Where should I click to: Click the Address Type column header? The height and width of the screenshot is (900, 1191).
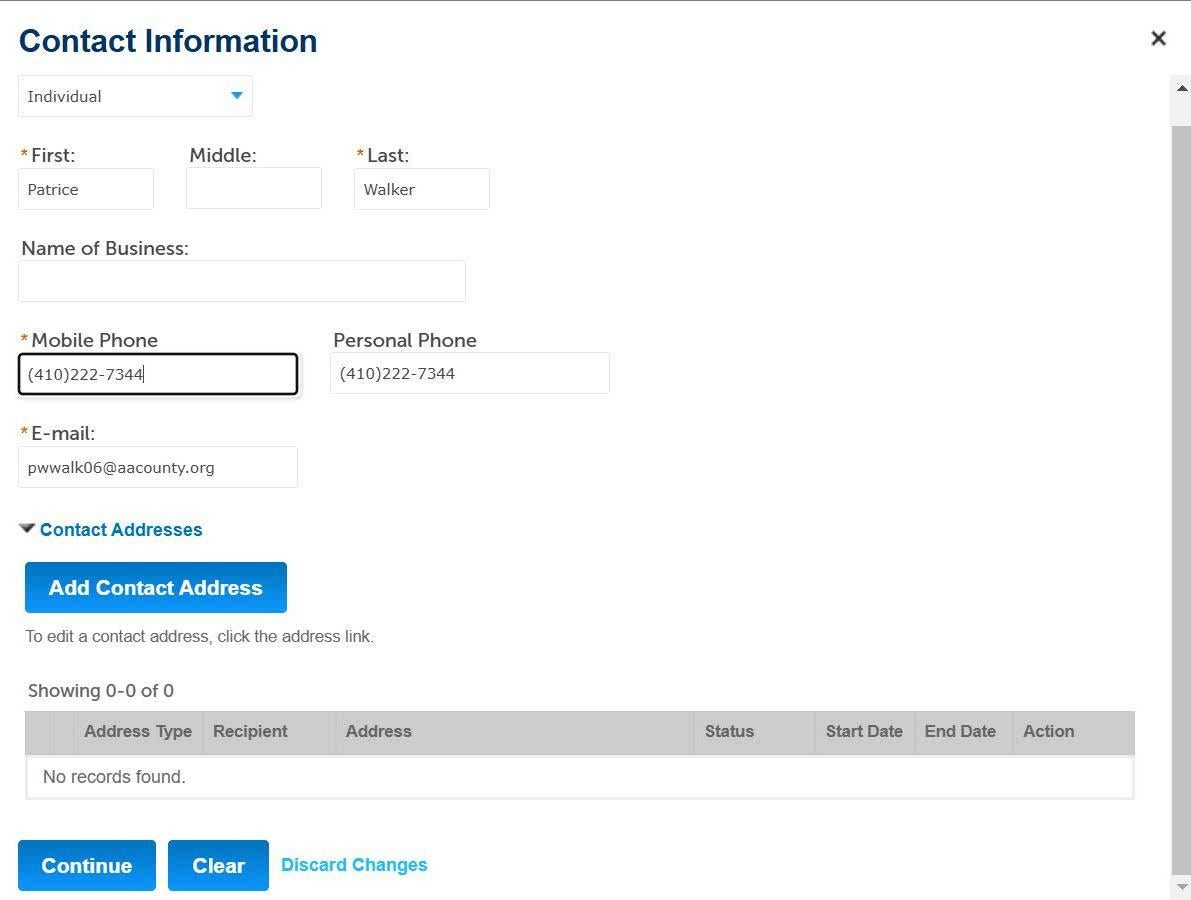coord(137,731)
